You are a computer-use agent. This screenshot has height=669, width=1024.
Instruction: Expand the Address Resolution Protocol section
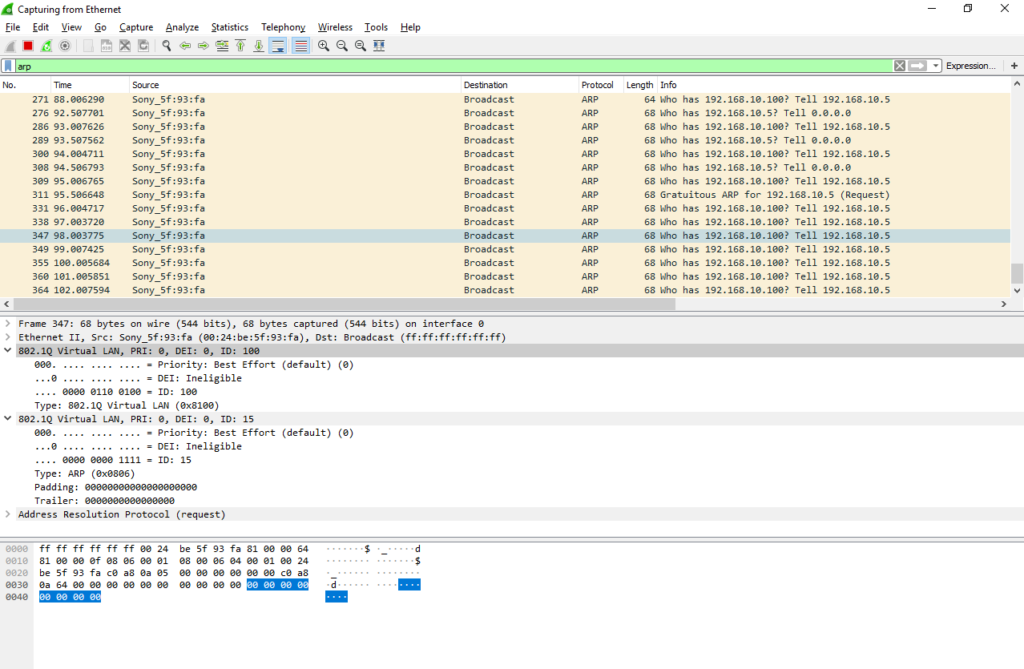(8, 514)
